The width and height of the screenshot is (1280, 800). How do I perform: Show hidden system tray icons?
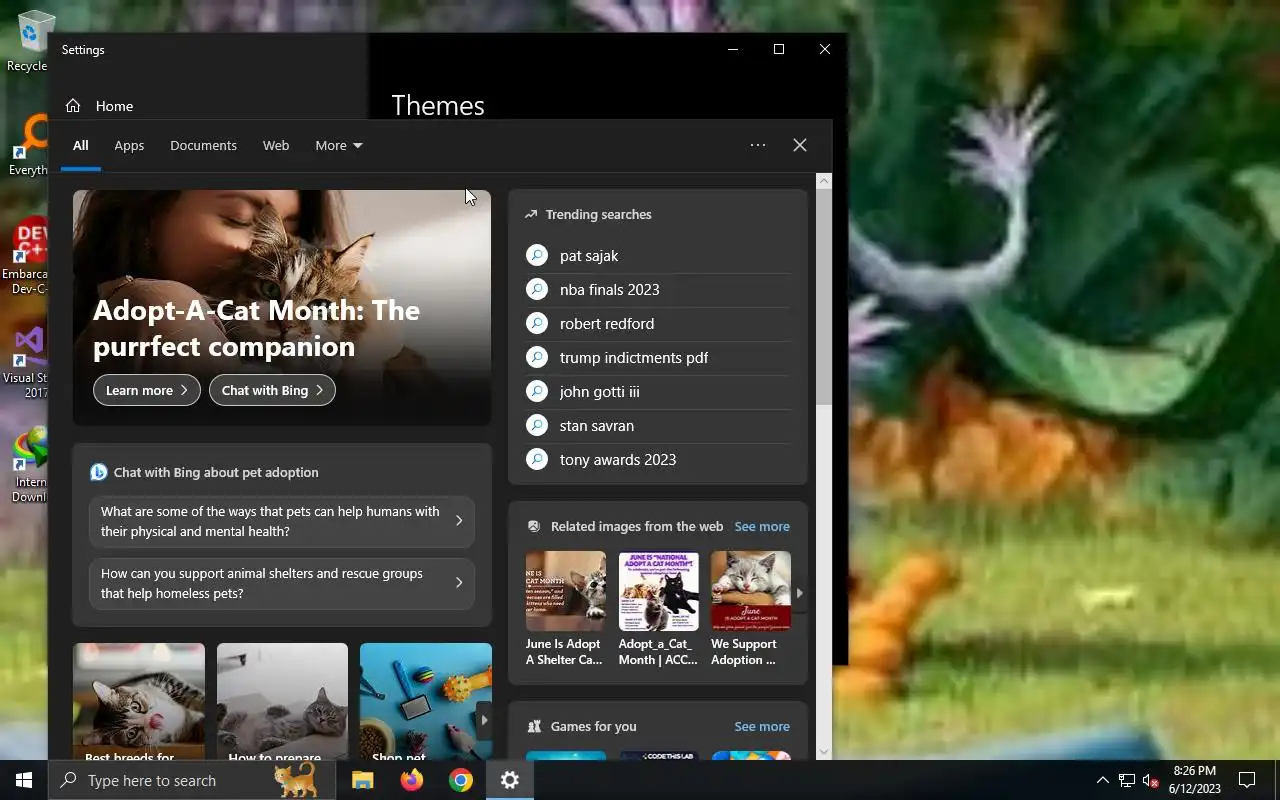click(1102, 780)
